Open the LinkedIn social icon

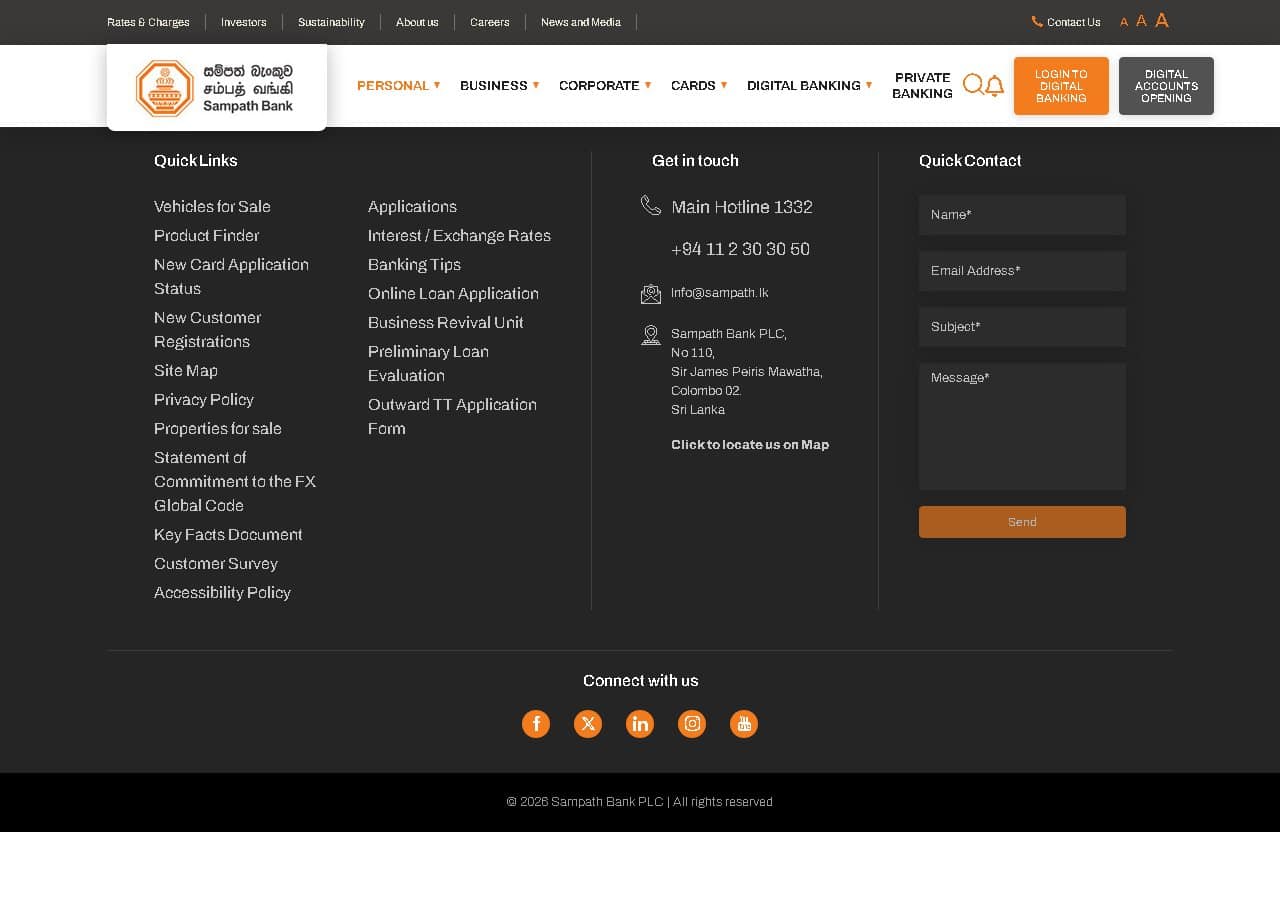coord(640,724)
